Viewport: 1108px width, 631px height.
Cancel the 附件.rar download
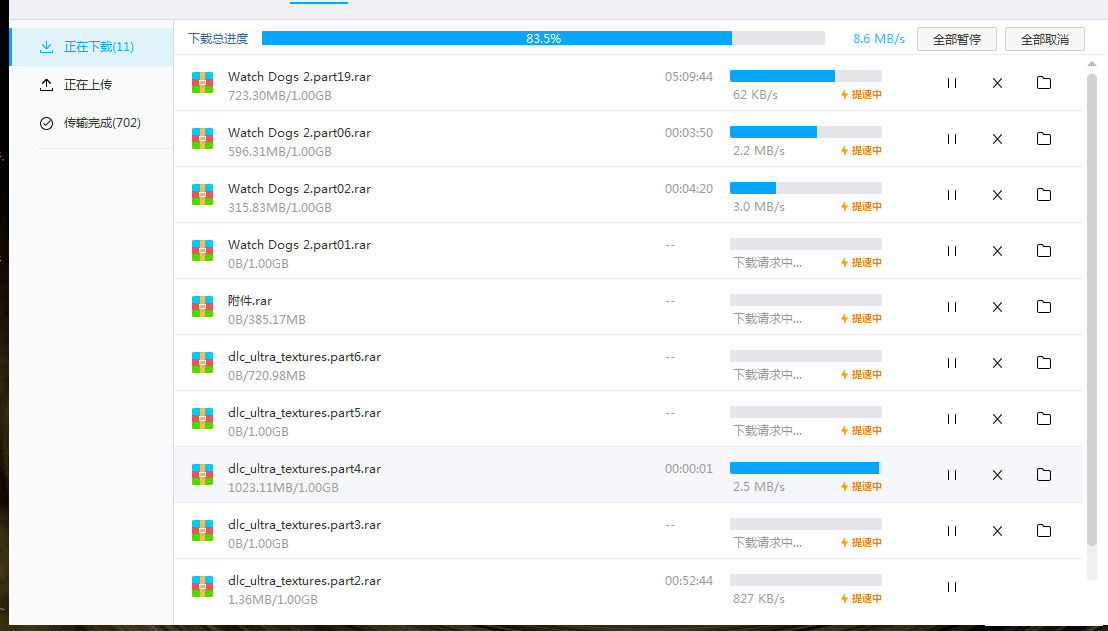997,307
